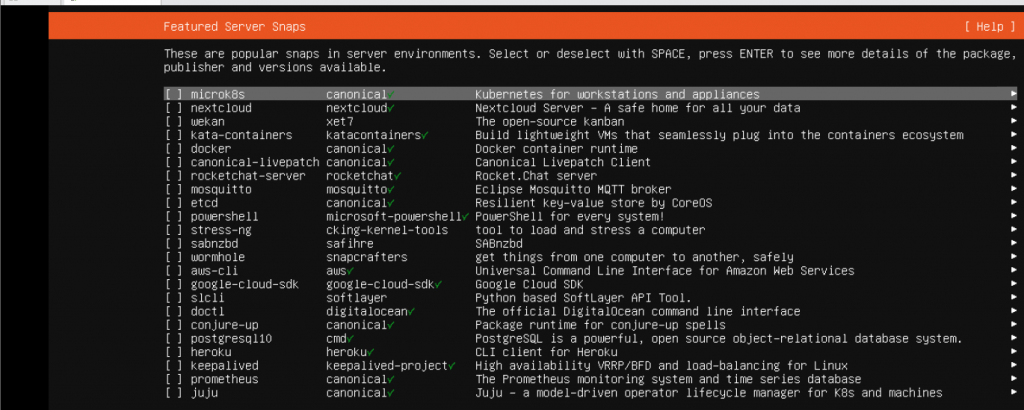
Task: Toggle the prometheus checkbox
Action: tap(174, 379)
